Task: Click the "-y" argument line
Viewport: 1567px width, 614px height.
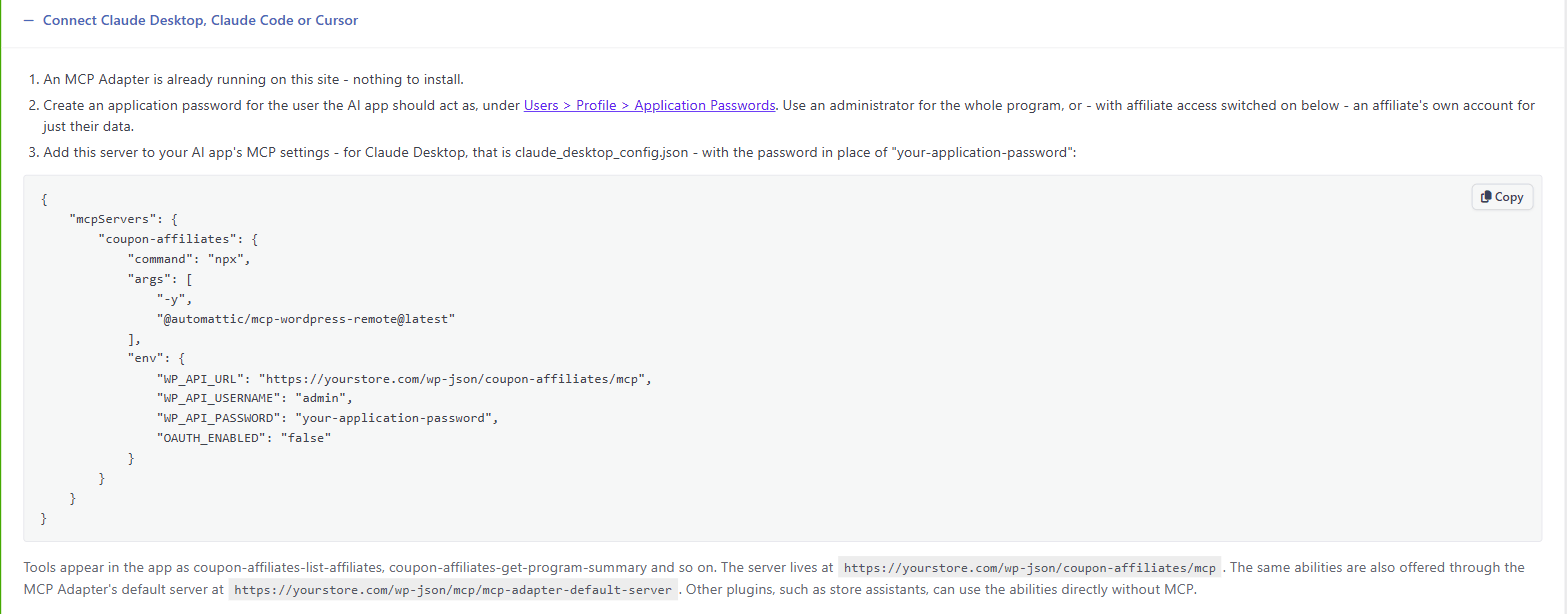Action: (x=173, y=299)
